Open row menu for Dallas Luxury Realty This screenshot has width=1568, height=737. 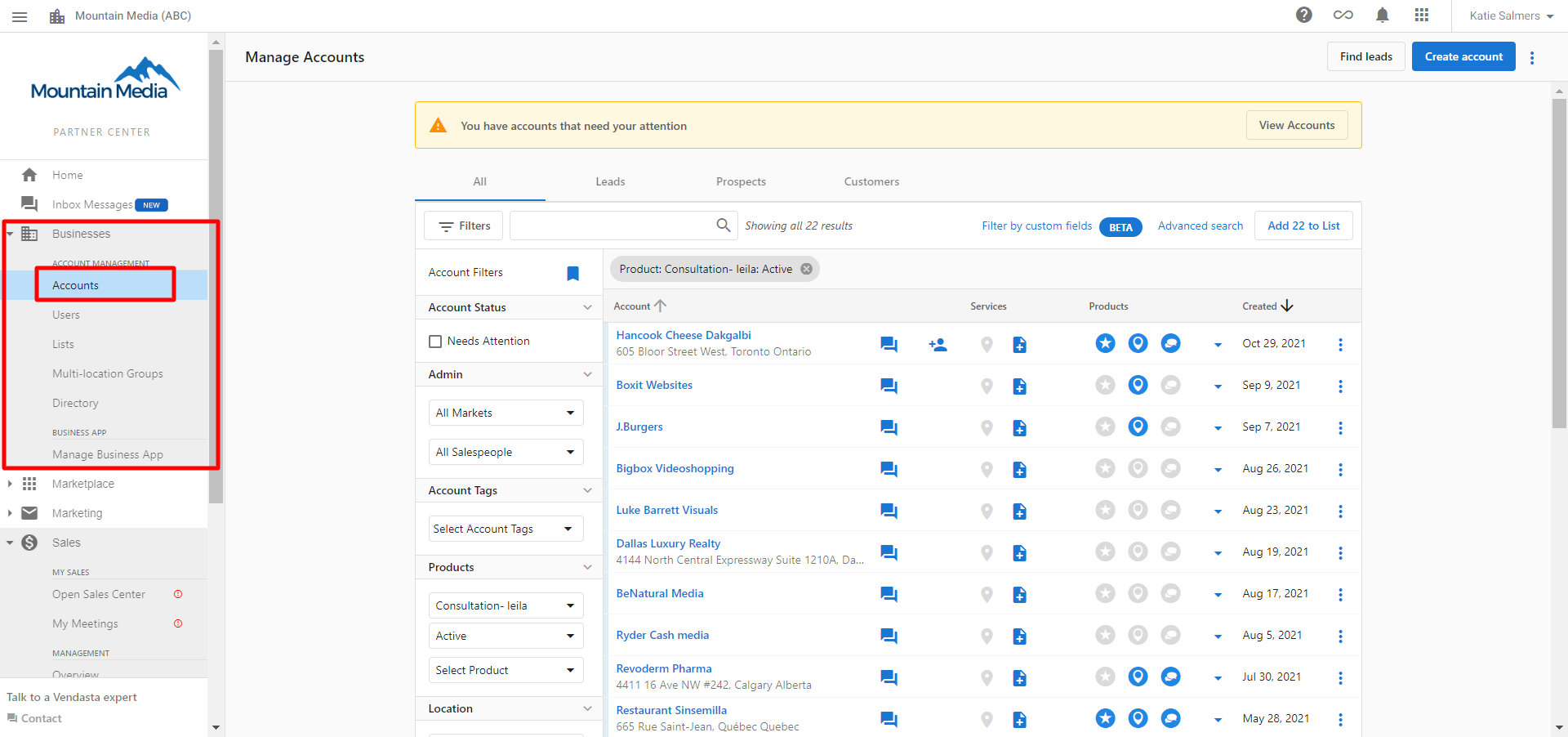coord(1340,553)
